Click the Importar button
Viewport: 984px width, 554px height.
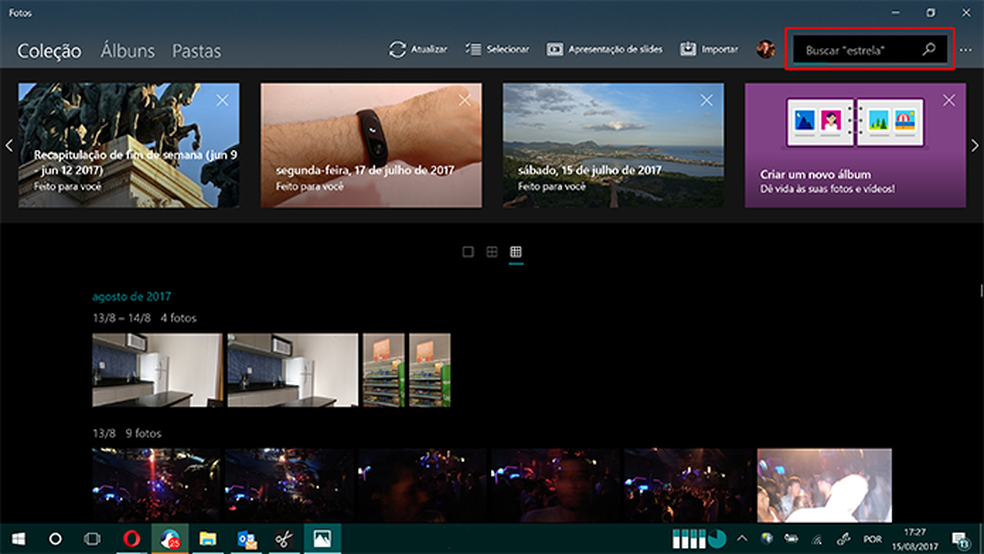click(709, 49)
